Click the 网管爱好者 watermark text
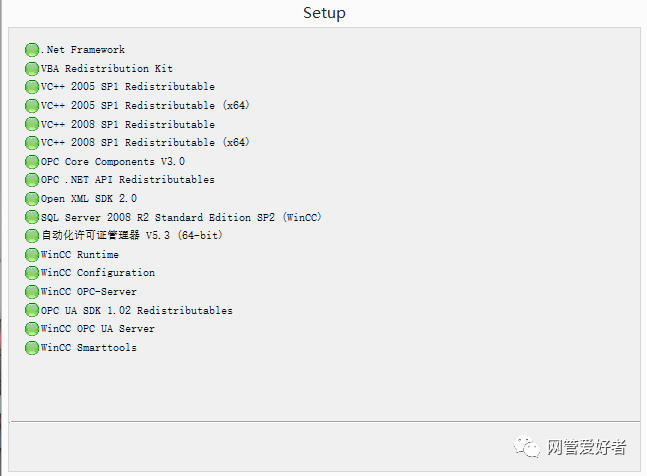The image size is (647, 476). pos(586,447)
